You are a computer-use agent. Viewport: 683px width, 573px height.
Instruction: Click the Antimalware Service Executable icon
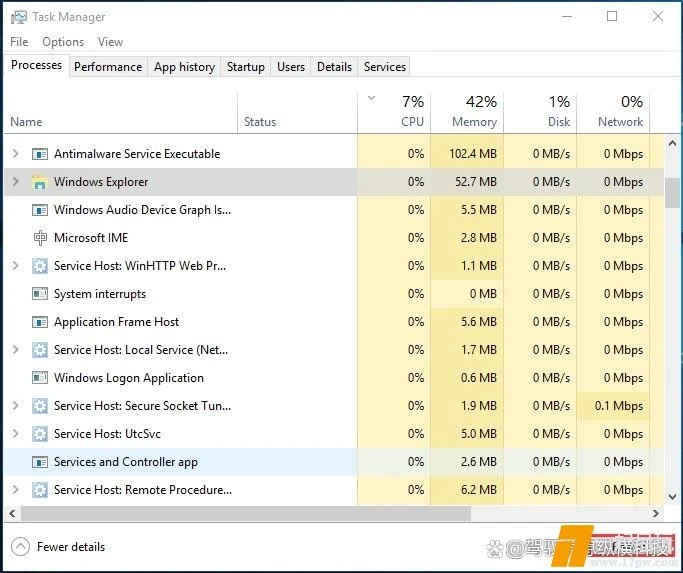click(x=40, y=154)
